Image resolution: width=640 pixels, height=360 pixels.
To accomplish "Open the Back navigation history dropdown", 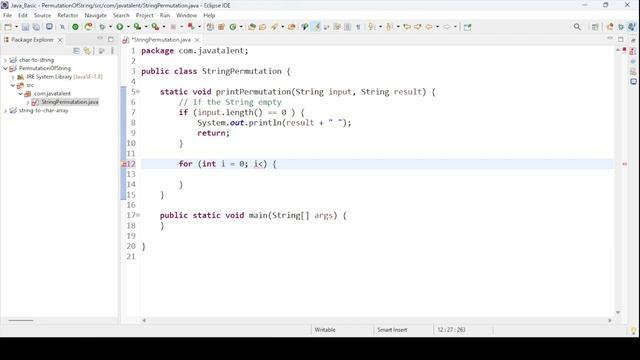I will [437, 27].
